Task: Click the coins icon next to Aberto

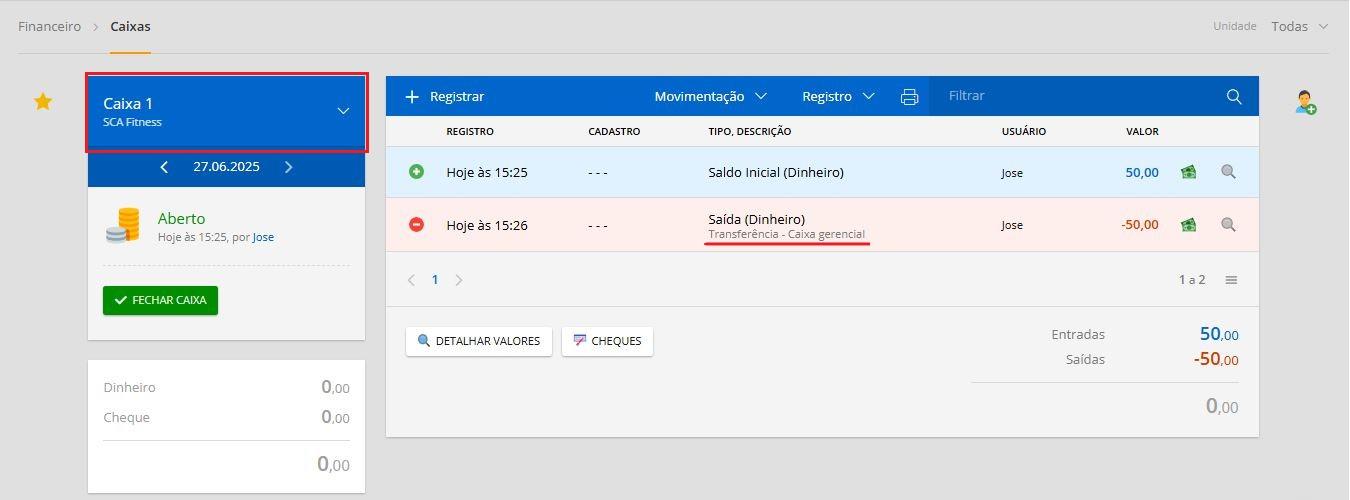Action: [x=122, y=225]
